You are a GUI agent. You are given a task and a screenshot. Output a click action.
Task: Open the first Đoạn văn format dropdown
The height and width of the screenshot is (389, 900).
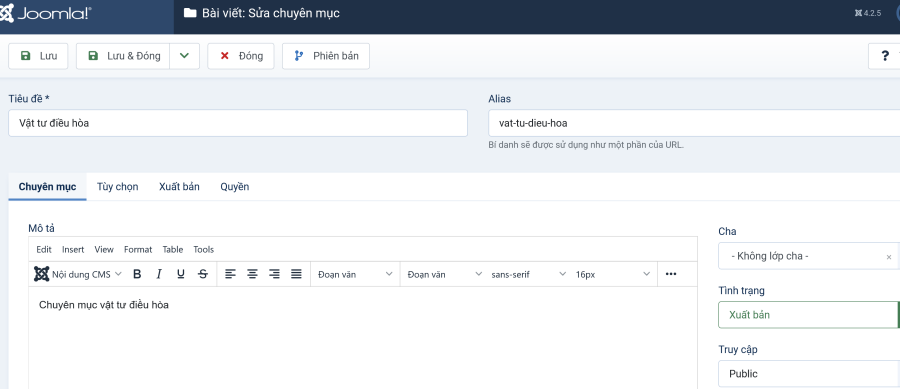pos(355,274)
